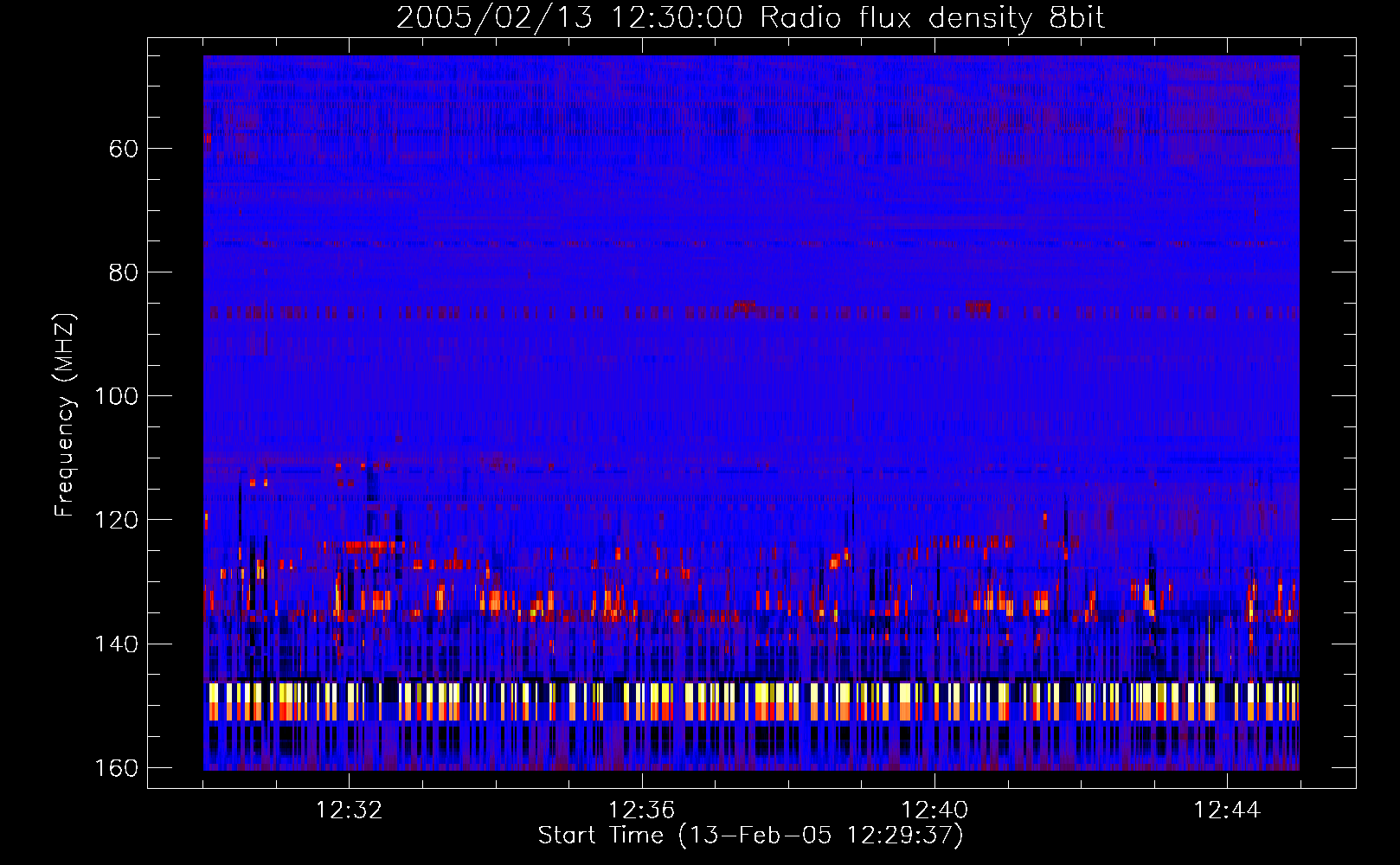The height and width of the screenshot is (865, 1400).
Task: Click the 100 frequency tick label
Action: (116, 396)
